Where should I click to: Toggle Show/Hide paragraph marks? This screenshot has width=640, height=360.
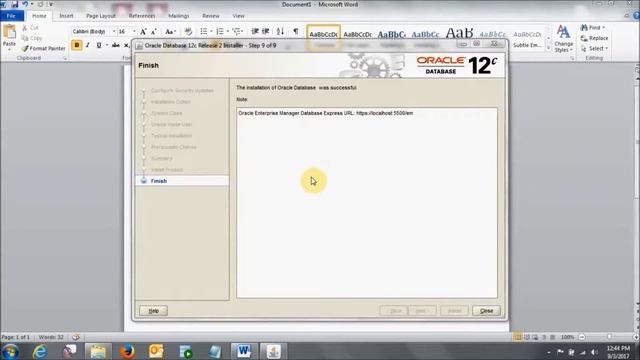tap(296, 31)
